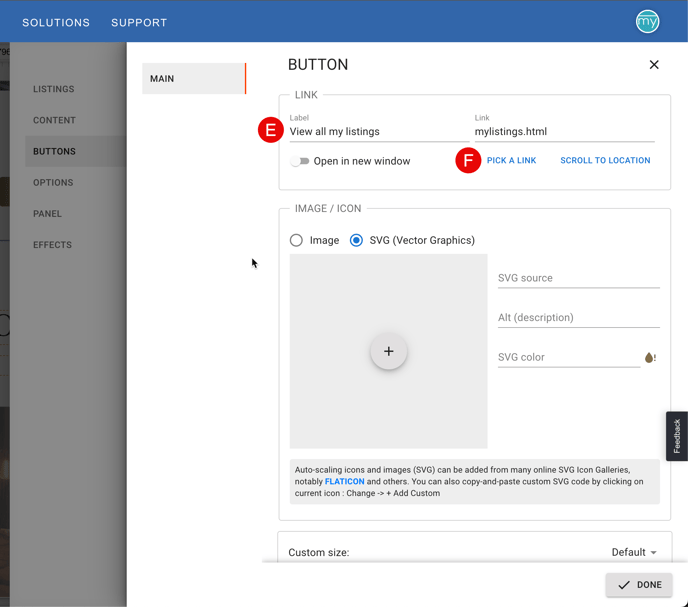
Task: Open the Solutions menu
Action: pyautogui.click(x=56, y=22)
